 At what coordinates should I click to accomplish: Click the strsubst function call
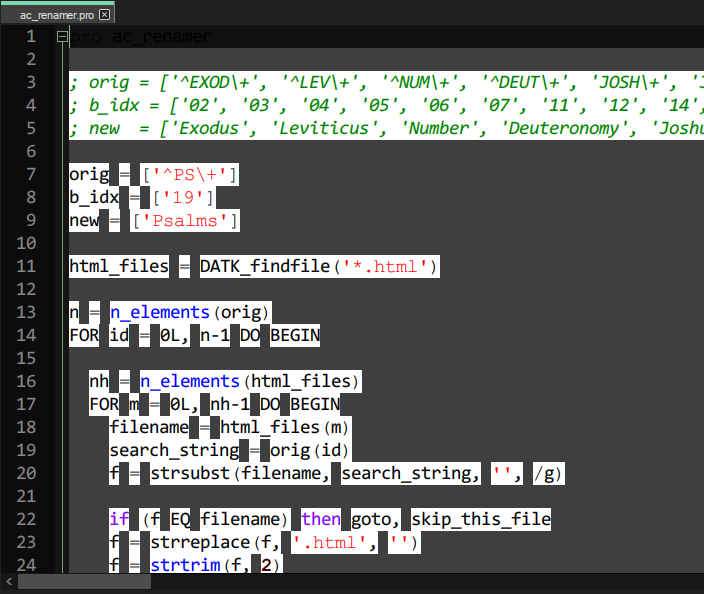[190, 474]
